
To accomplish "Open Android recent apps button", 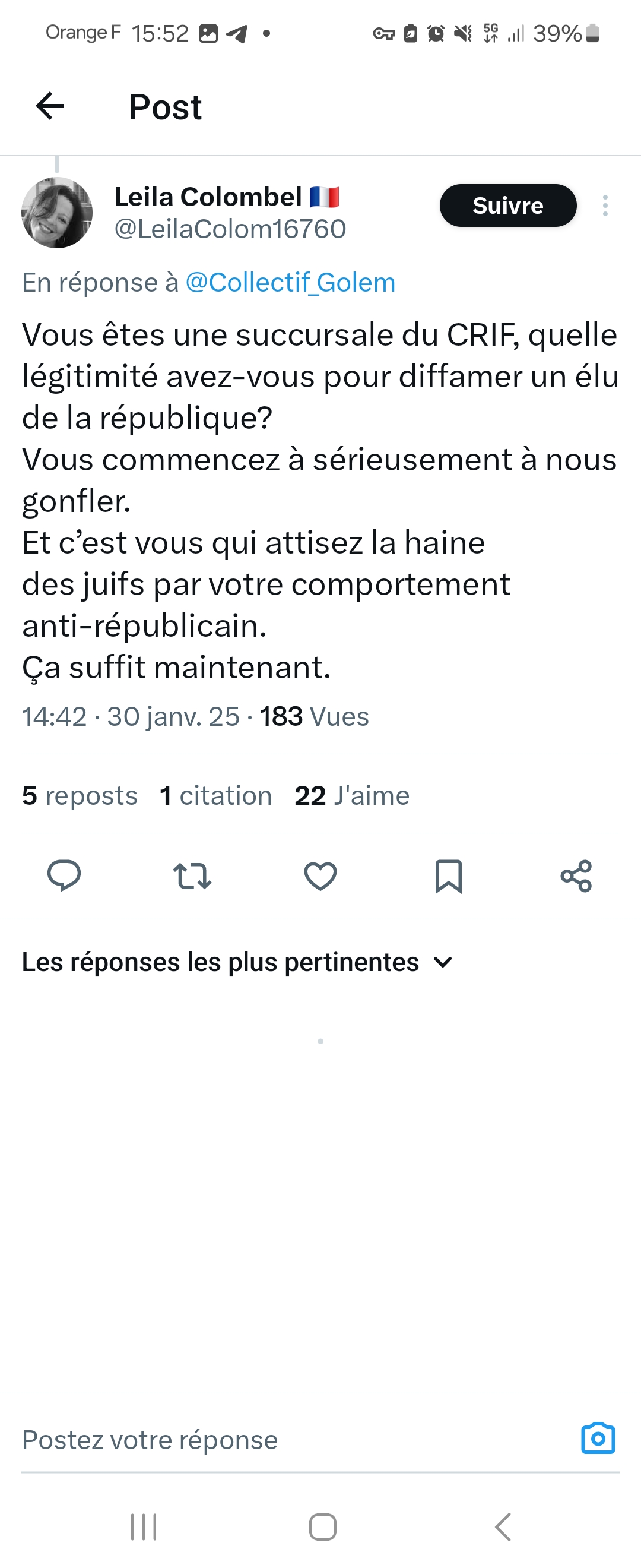I will (144, 1526).
